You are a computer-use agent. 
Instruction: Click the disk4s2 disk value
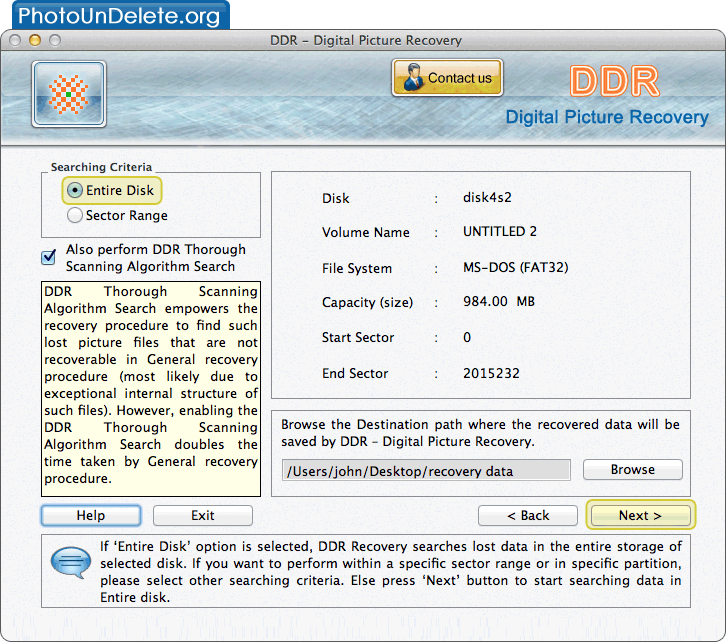(487, 198)
